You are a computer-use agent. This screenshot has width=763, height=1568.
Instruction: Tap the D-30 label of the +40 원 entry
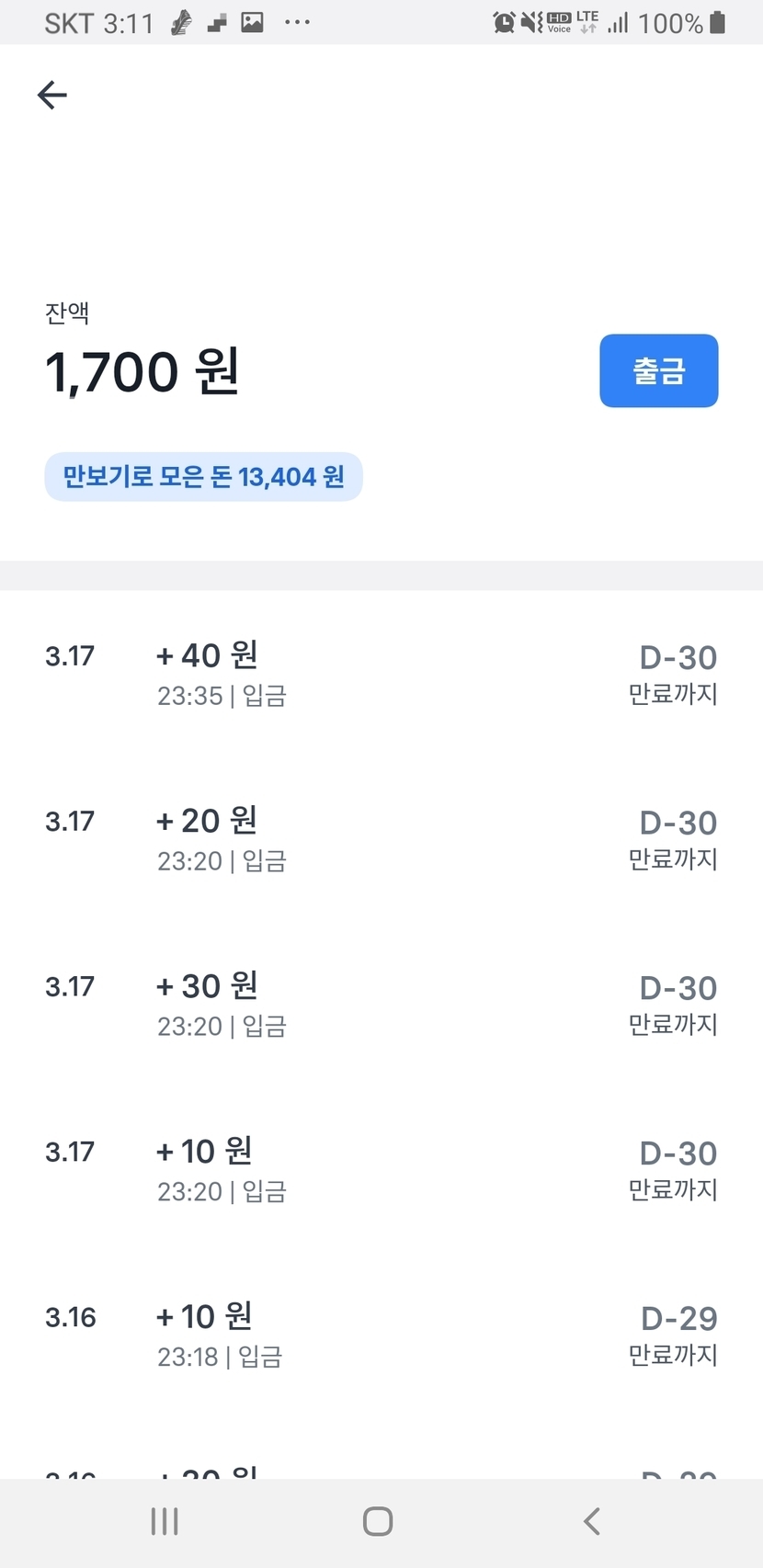pyautogui.click(x=678, y=658)
